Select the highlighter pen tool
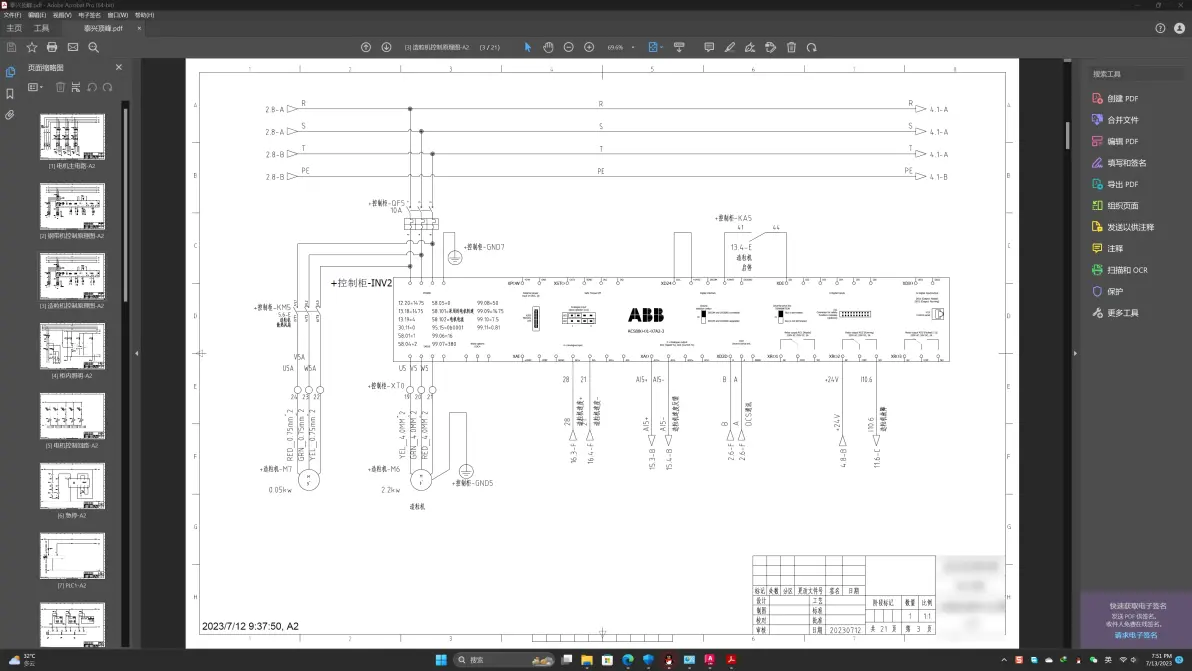The width and height of the screenshot is (1192, 671). [730, 47]
